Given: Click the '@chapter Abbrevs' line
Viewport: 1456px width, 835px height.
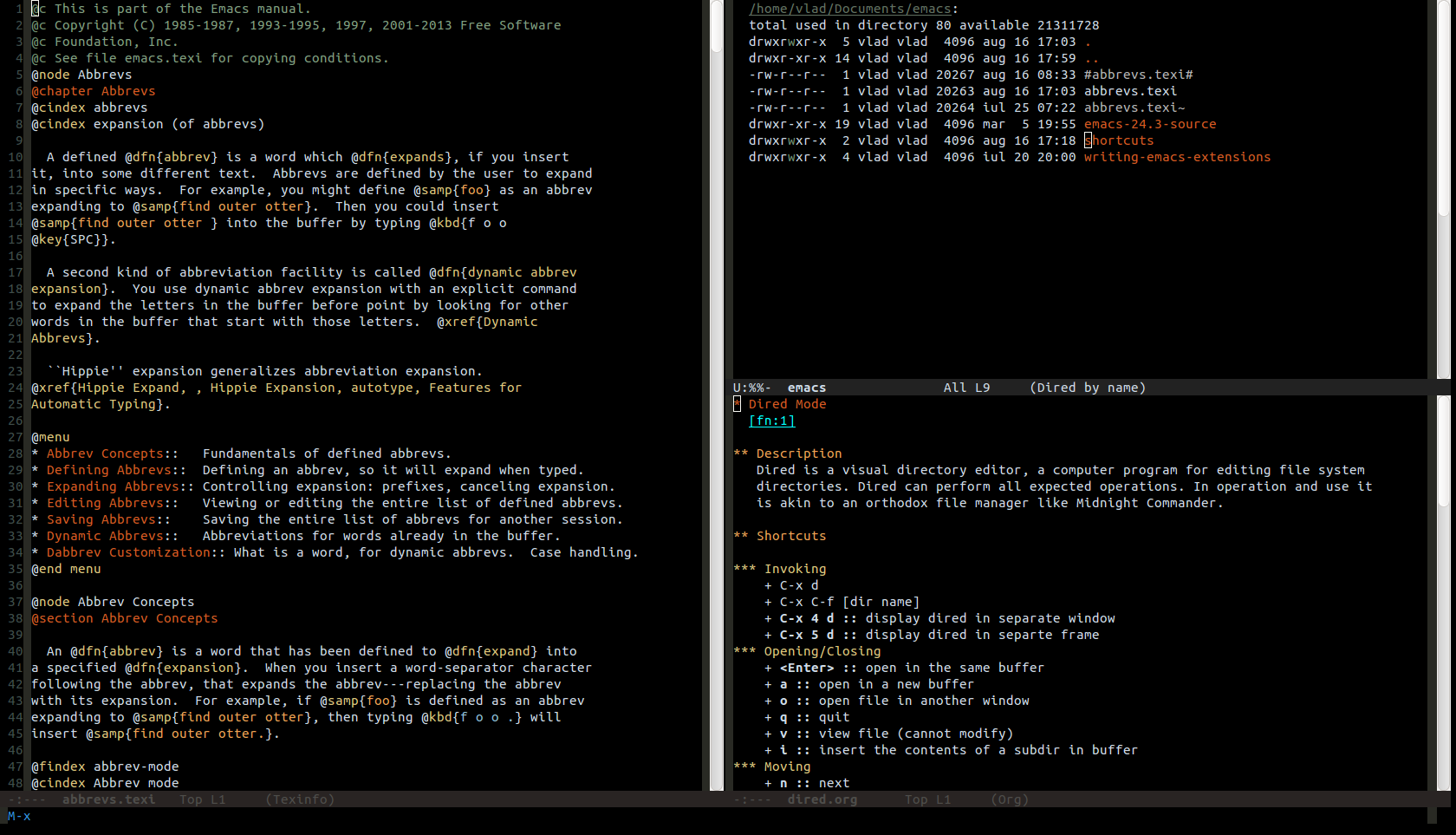Looking at the screenshot, I should coord(94,91).
